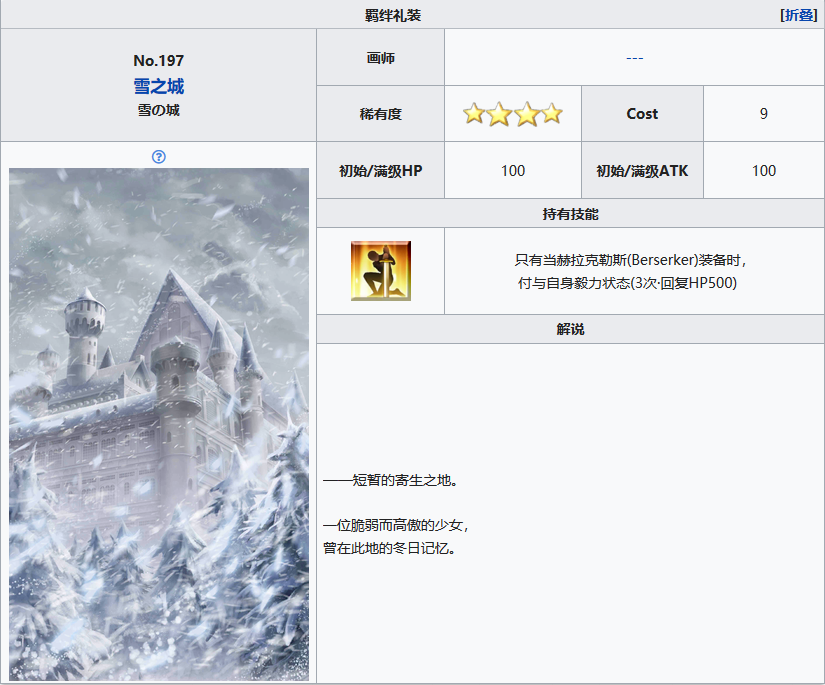Screen dimensions: 825x685
Task: Click the third rarity star
Action: [525, 114]
